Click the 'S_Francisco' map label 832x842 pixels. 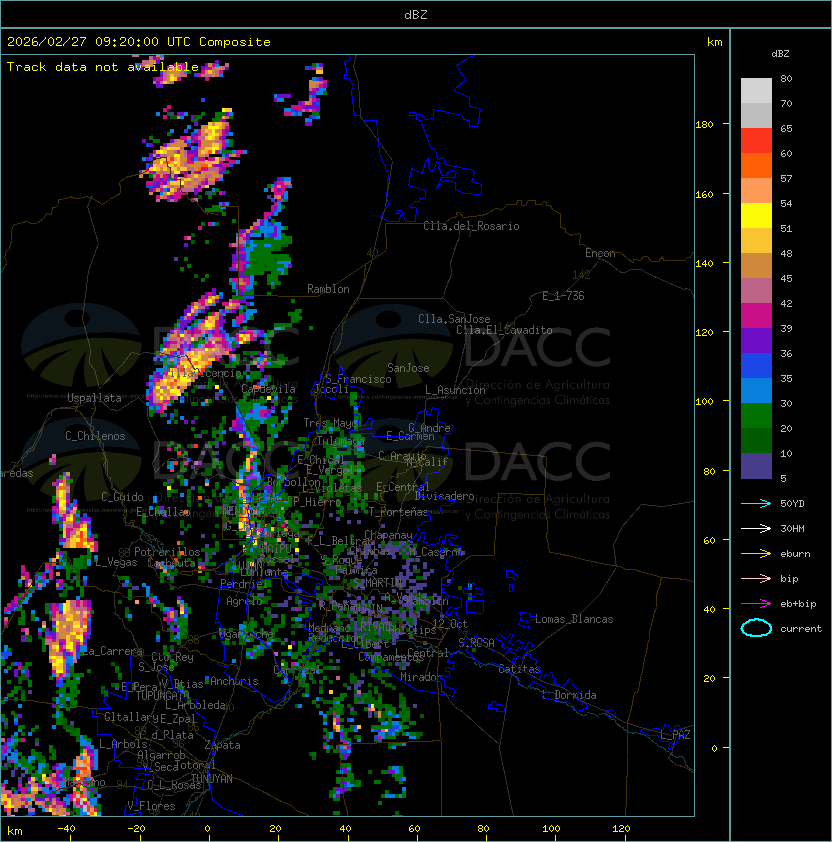[358, 379]
